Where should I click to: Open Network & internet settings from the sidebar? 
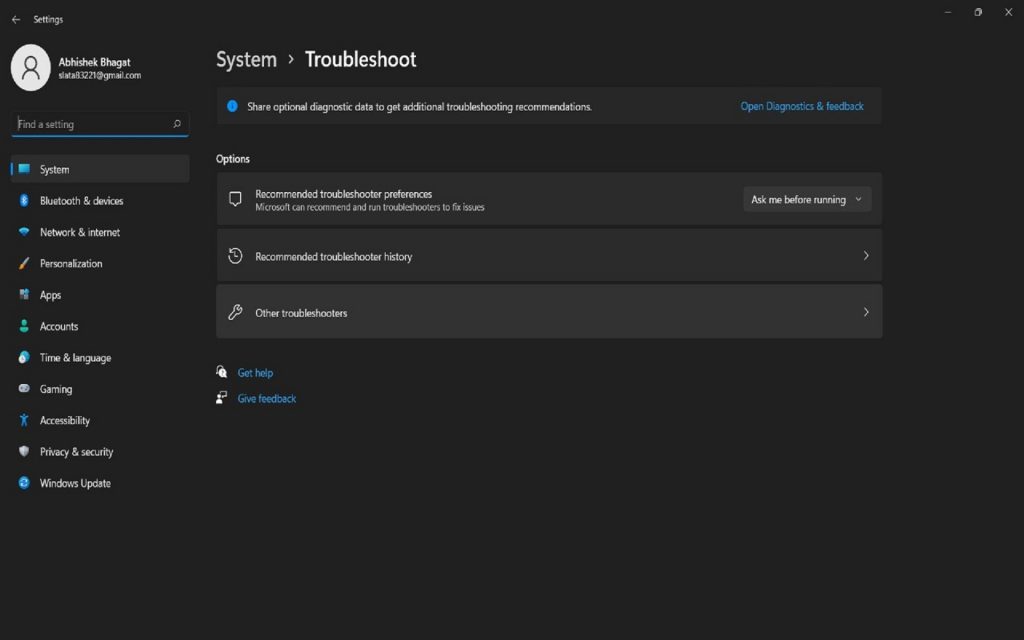pos(23,232)
